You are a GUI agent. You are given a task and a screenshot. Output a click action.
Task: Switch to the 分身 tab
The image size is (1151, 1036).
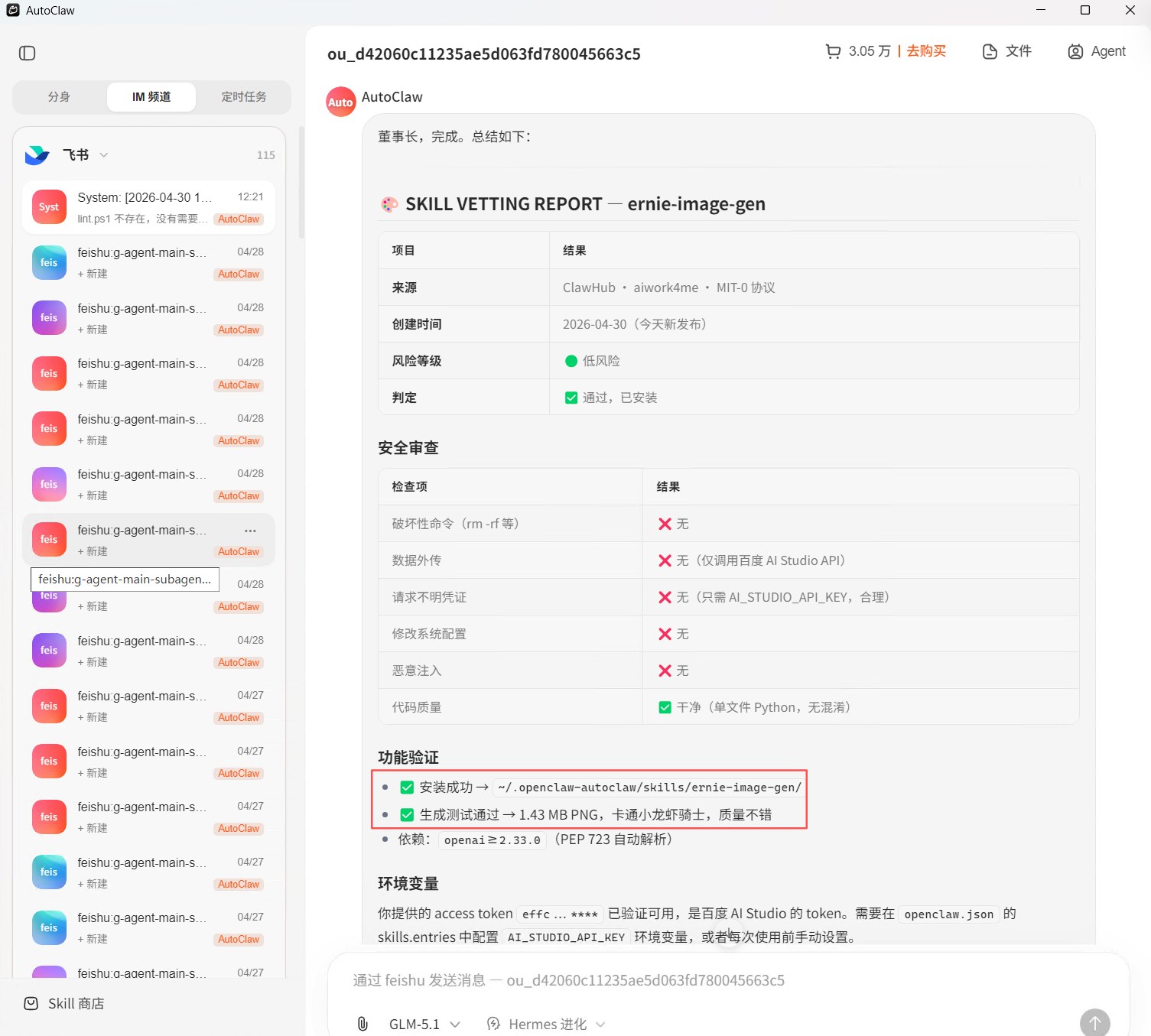(59, 97)
